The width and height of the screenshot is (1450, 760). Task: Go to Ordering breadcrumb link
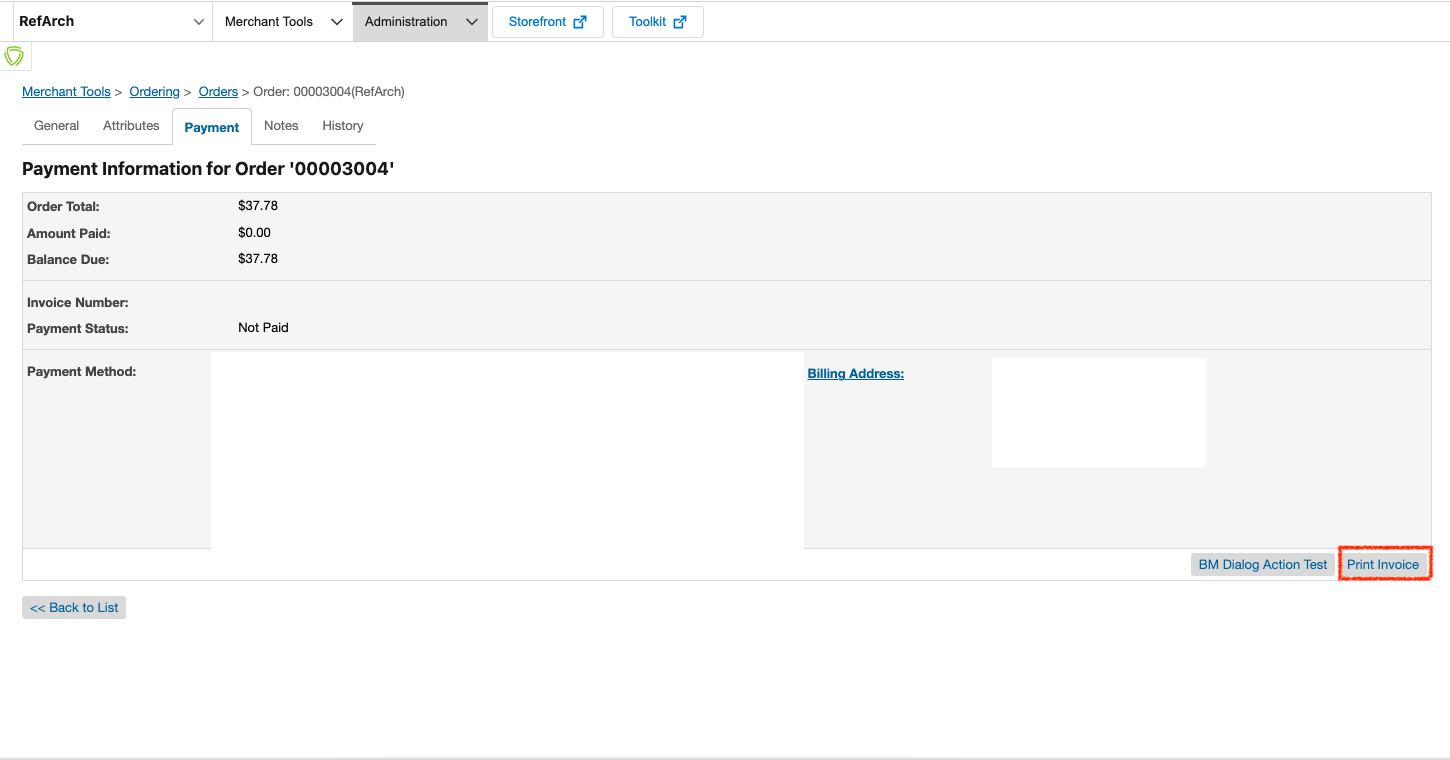pyautogui.click(x=154, y=92)
